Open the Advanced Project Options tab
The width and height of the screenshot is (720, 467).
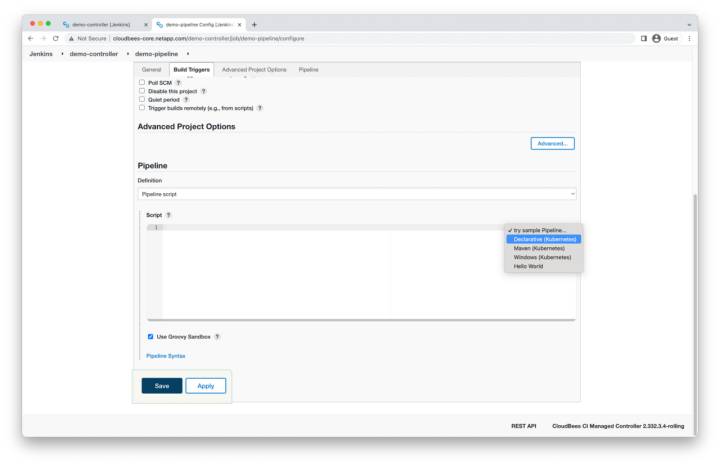tap(254, 70)
